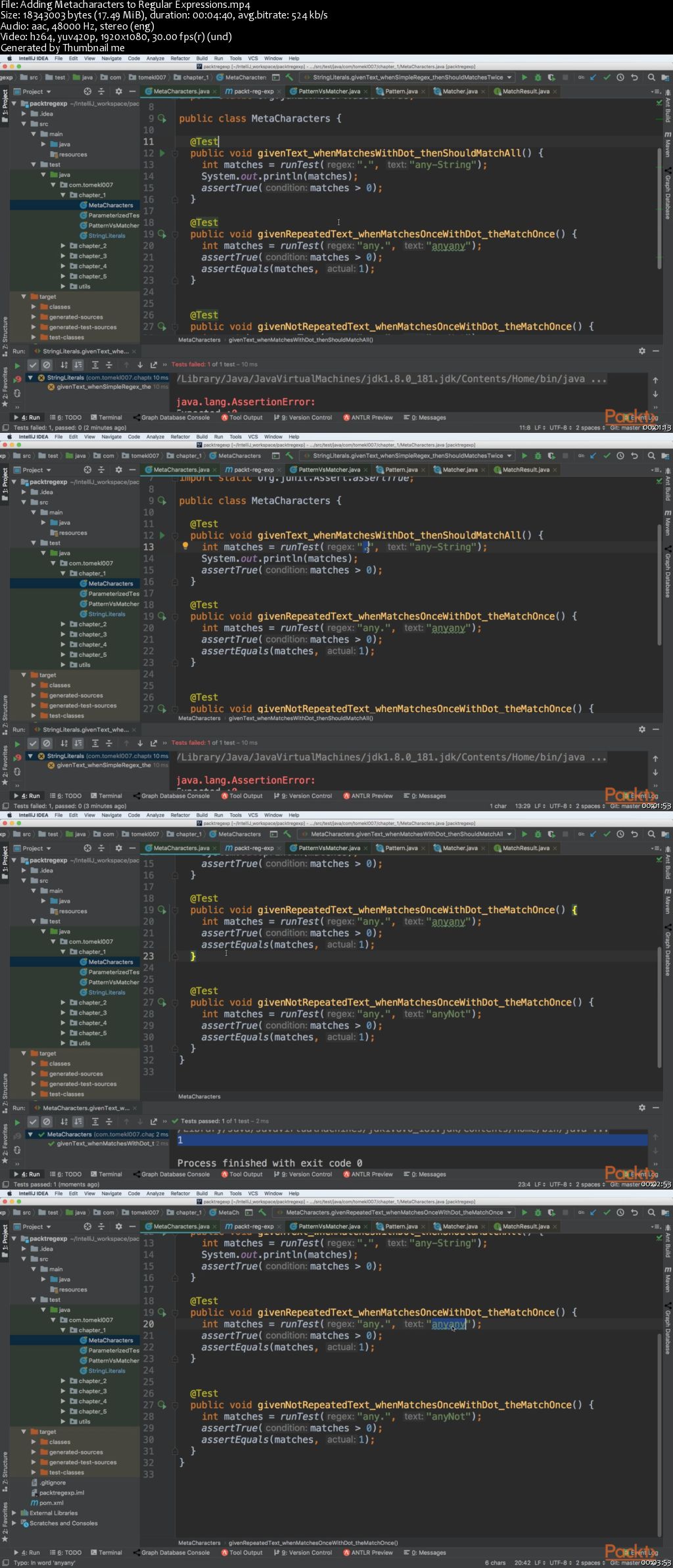Click the search magnifier icon in the 00:01:13 frame toolbar
673x1568 pixels.
[x=651, y=78]
